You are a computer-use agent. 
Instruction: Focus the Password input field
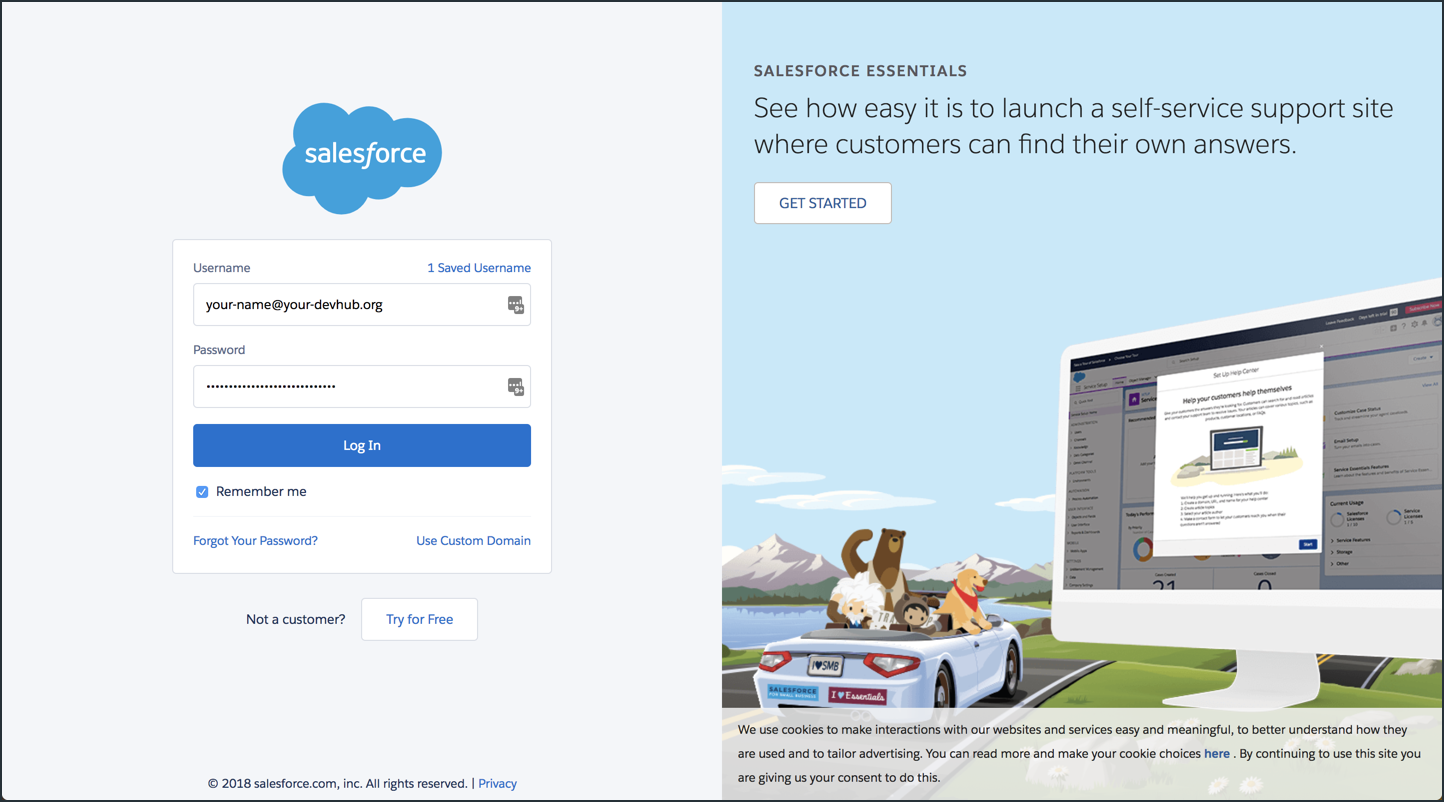[350, 387]
